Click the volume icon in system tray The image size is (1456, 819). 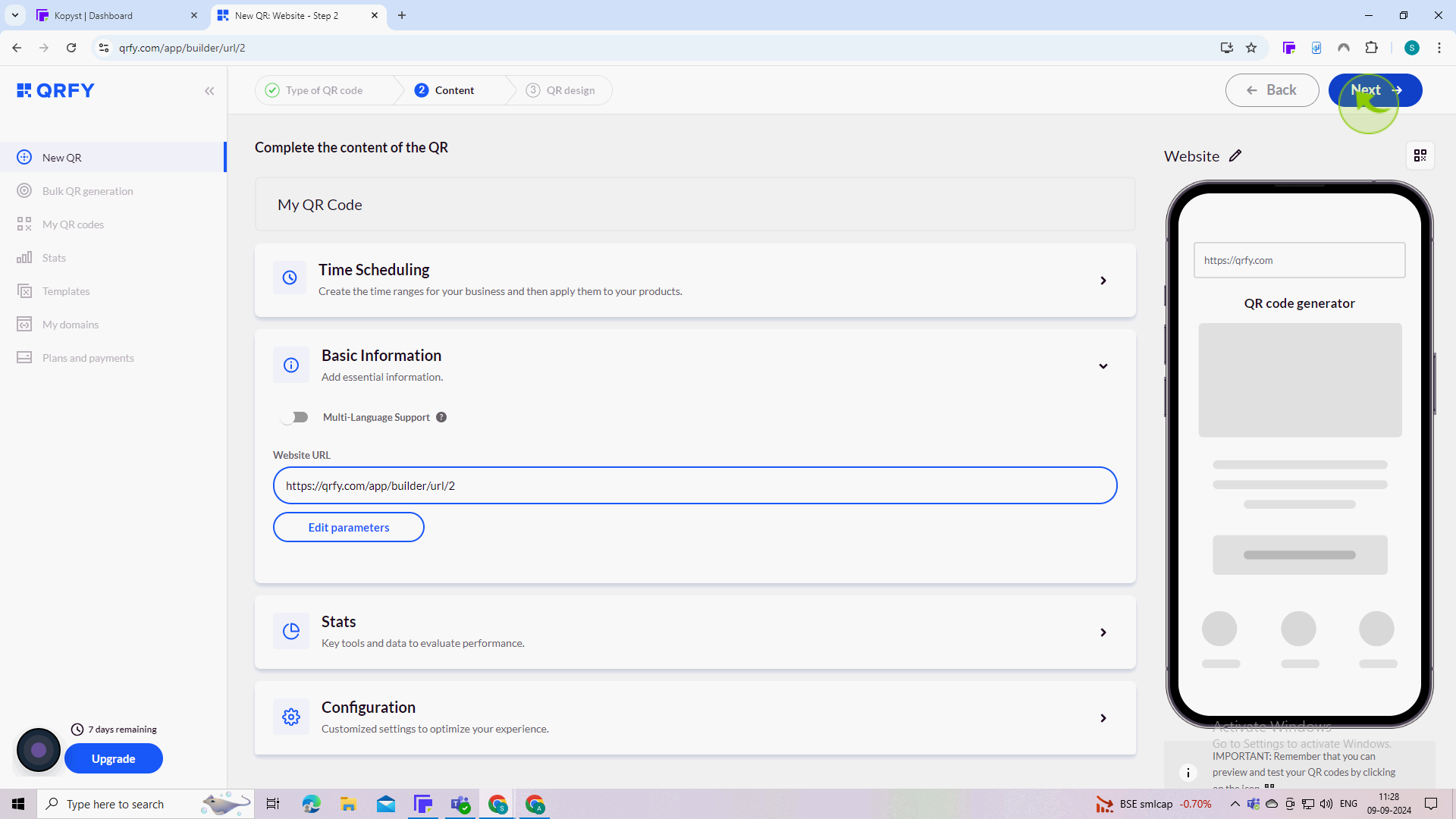point(1326,804)
